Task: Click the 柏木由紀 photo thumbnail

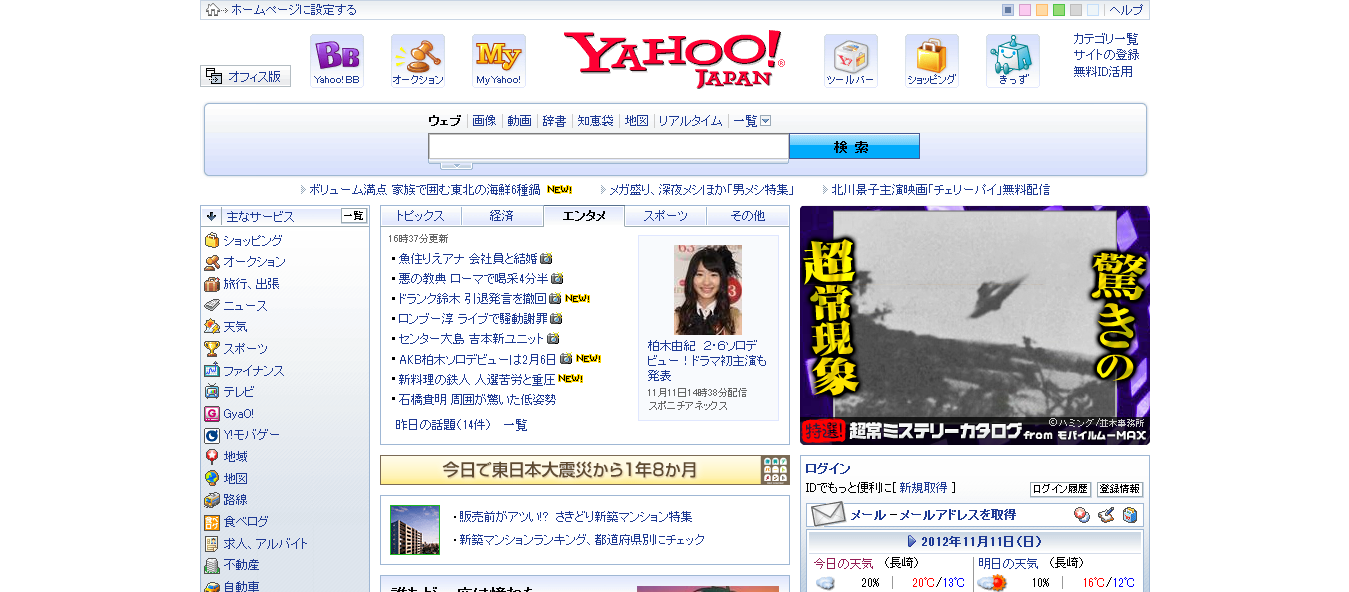Action: click(708, 290)
